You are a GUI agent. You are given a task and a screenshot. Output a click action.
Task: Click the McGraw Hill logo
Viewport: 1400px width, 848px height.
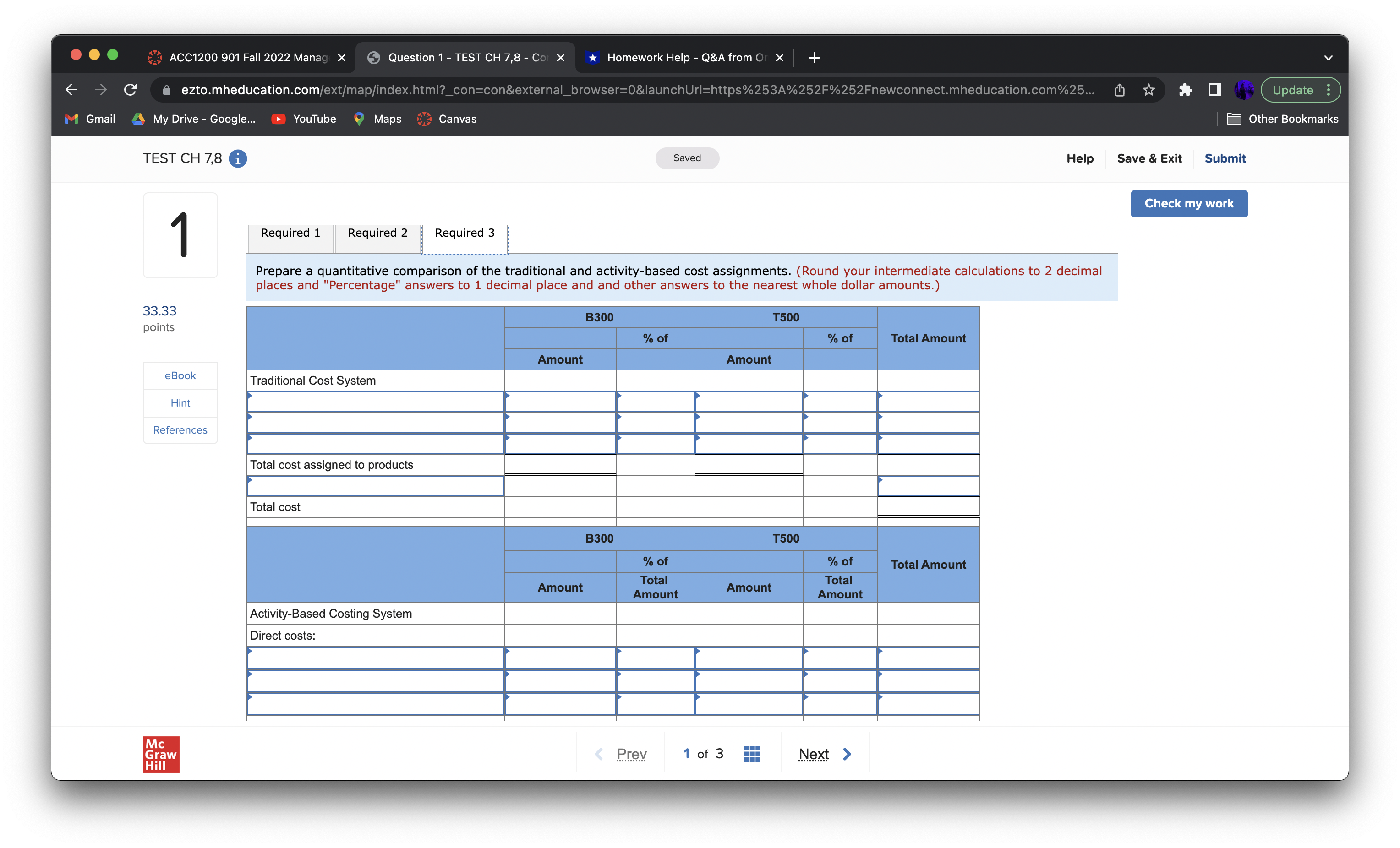tap(161, 754)
